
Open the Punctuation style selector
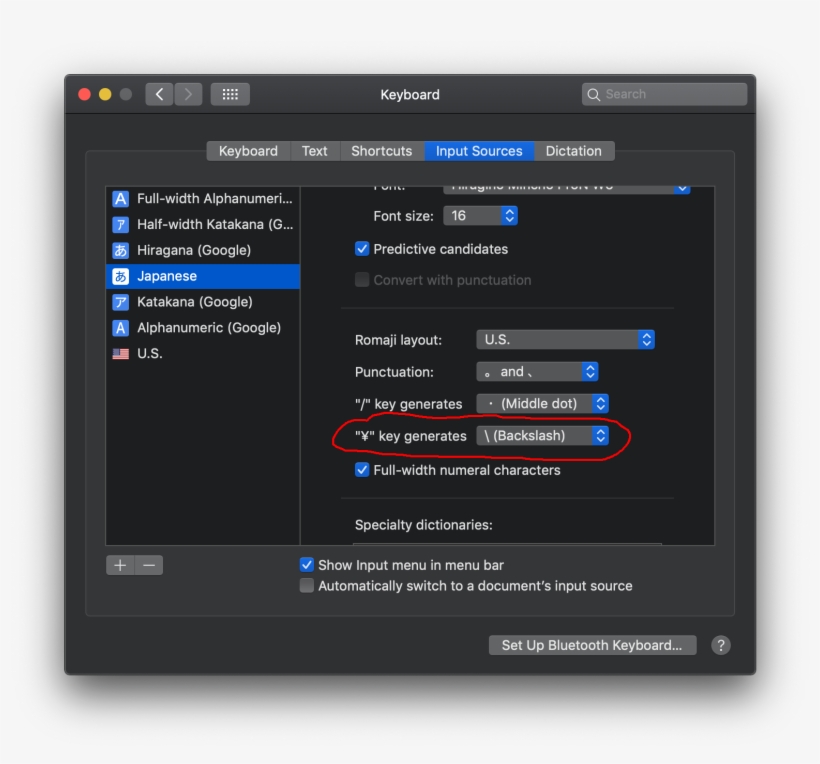pyautogui.click(x=538, y=371)
